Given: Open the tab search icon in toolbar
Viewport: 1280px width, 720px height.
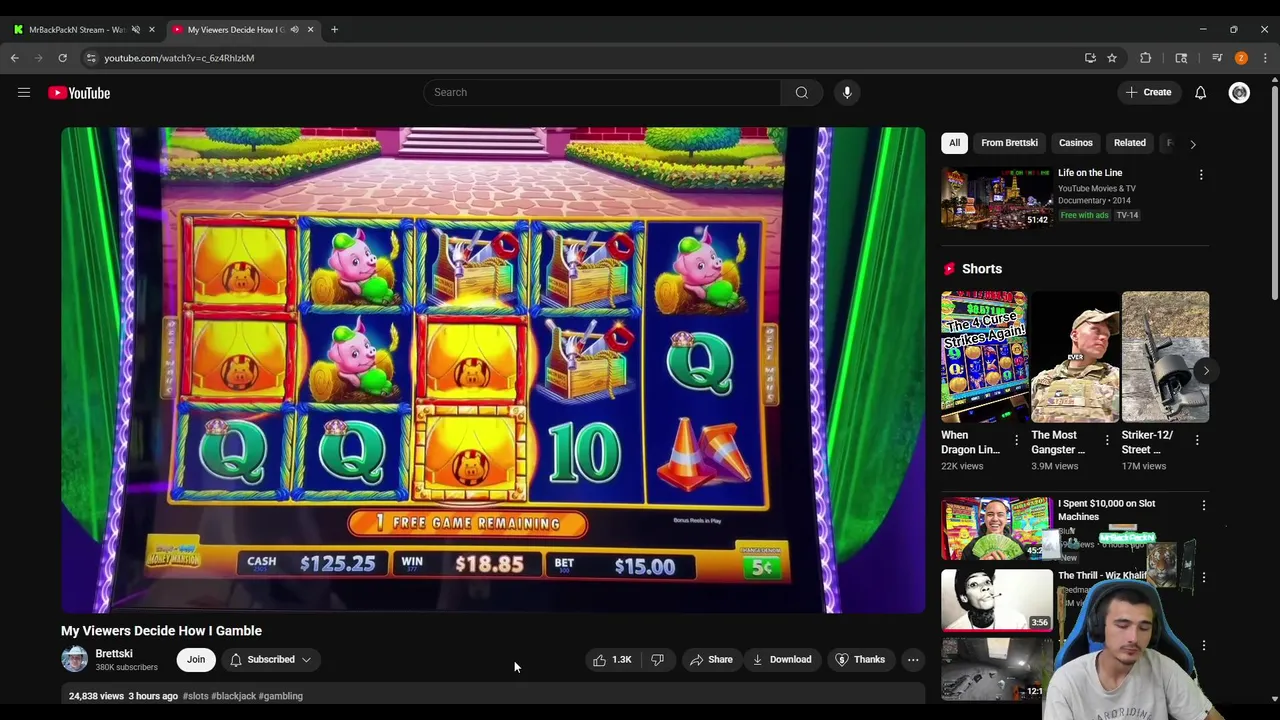Looking at the screenshot, I should pos(1181,58).
